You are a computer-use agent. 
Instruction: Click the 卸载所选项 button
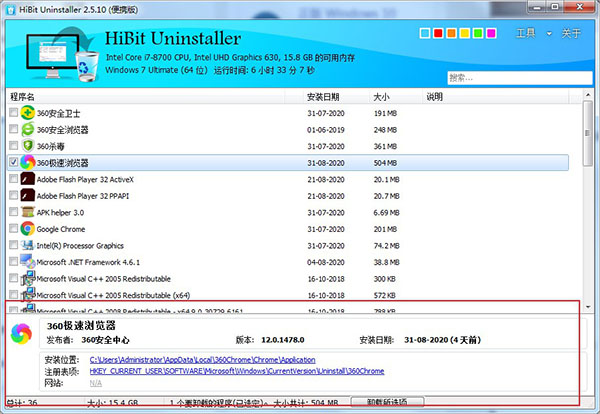[387, 402]
